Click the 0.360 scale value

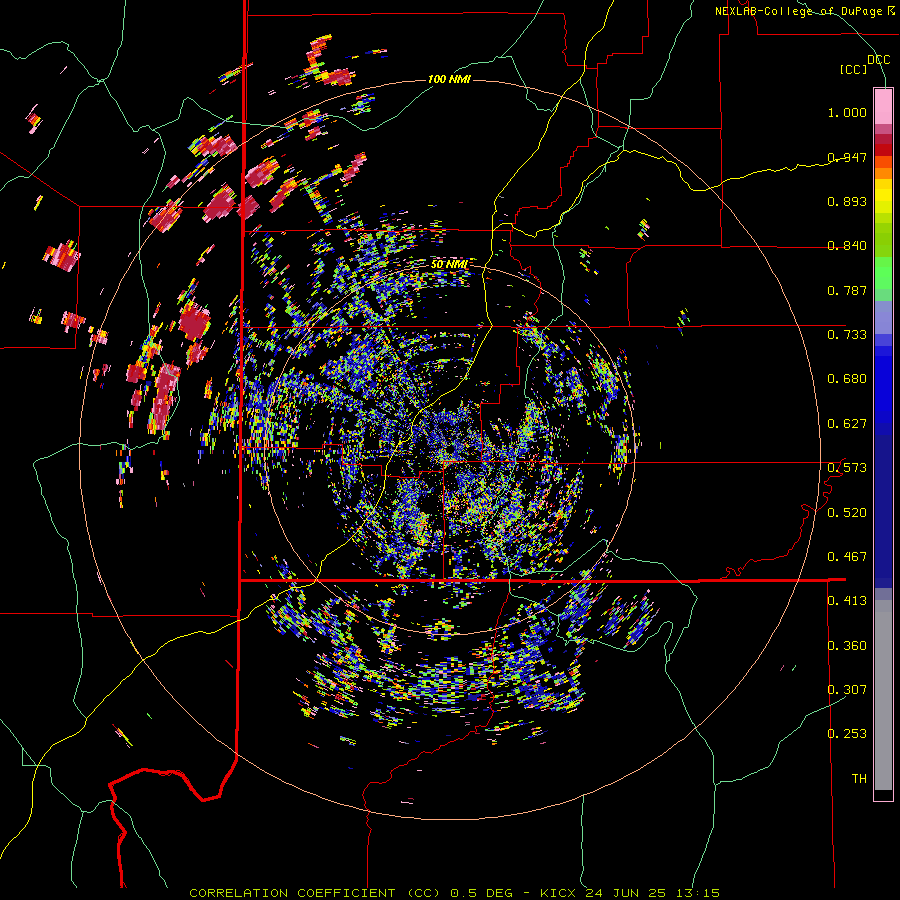pyautogui.click(x=847, y=646)
